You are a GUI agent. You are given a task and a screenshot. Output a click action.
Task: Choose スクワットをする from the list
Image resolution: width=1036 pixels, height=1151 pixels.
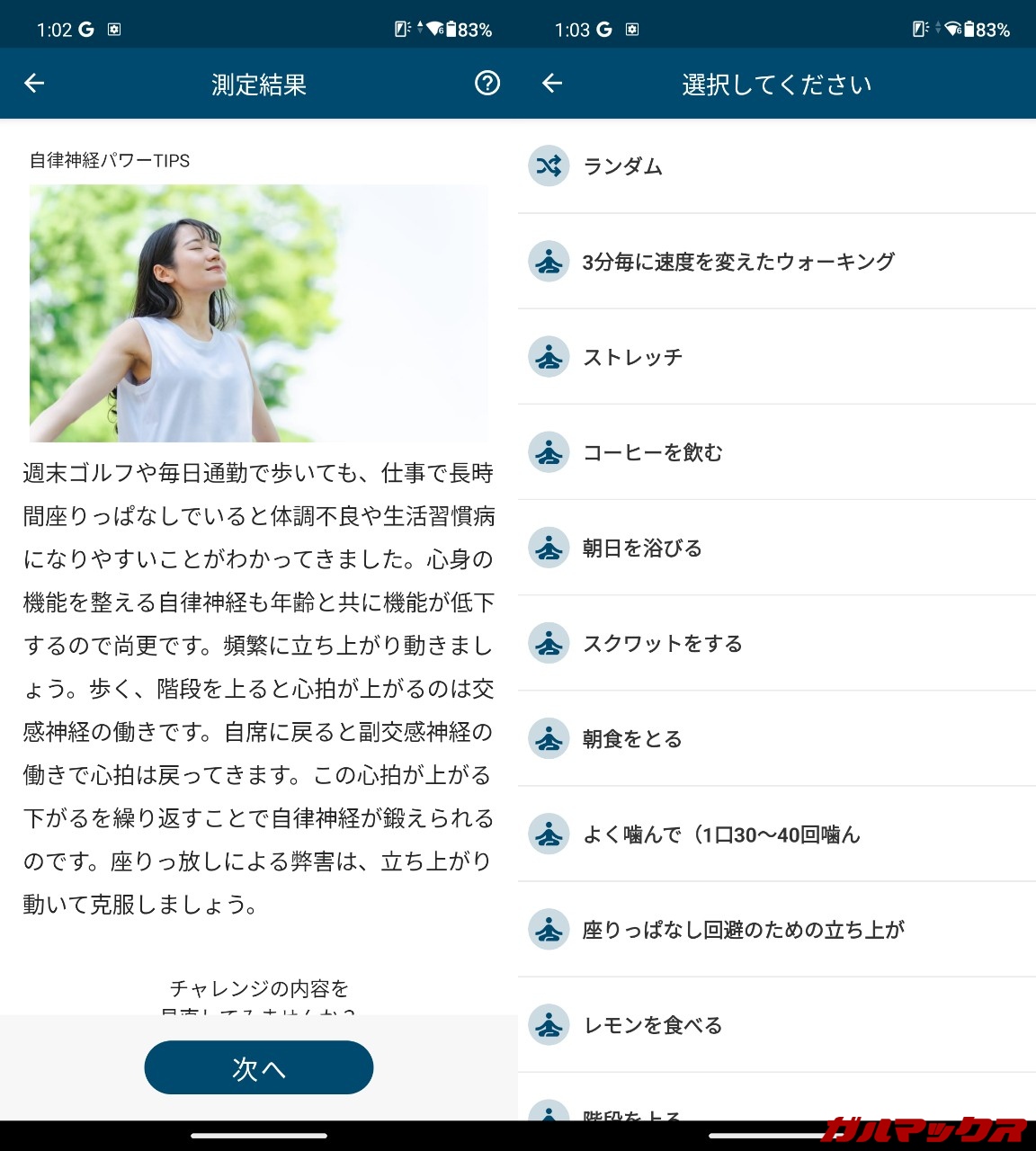[x=663, y=644]
